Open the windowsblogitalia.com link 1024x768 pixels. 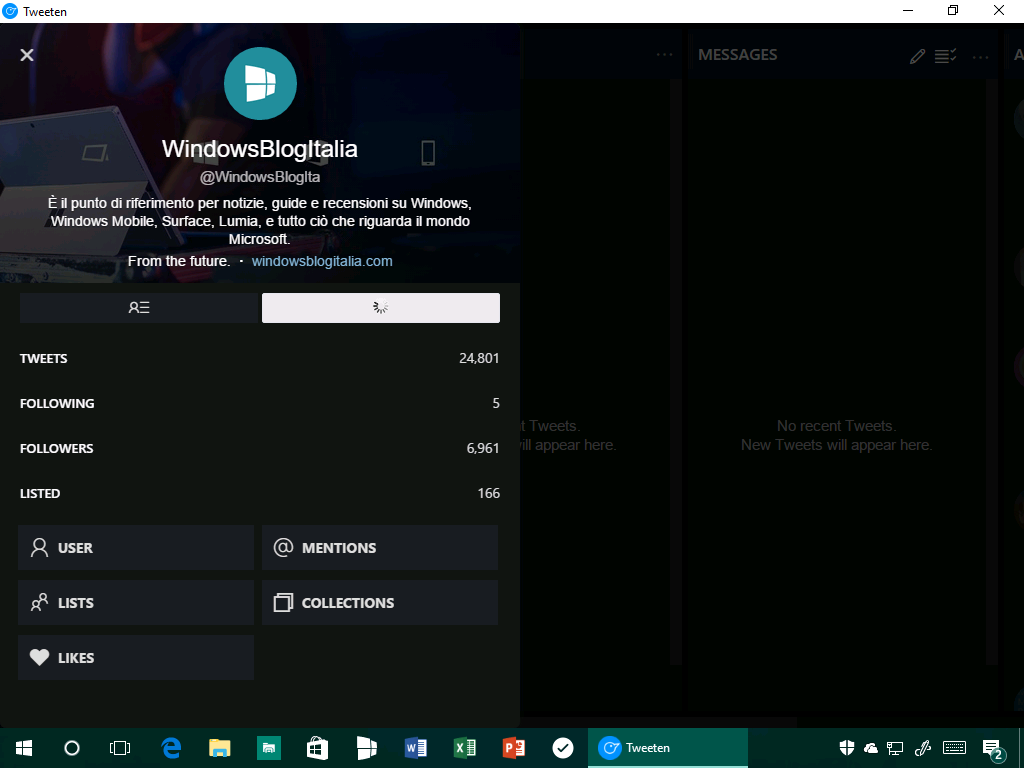(x=322, y=261)
